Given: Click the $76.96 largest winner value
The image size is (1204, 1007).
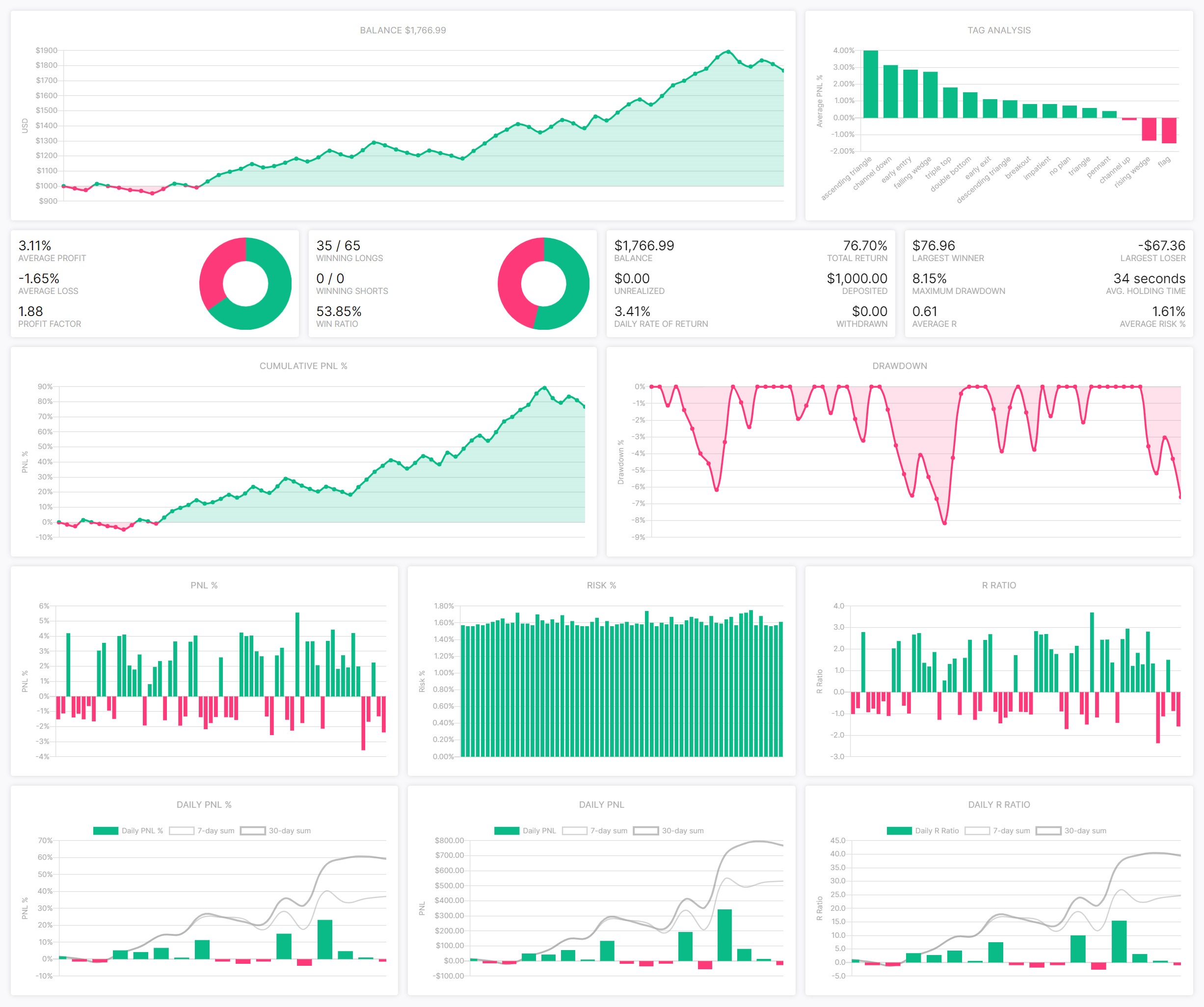Looking at the screenshot, I should 934,246.
